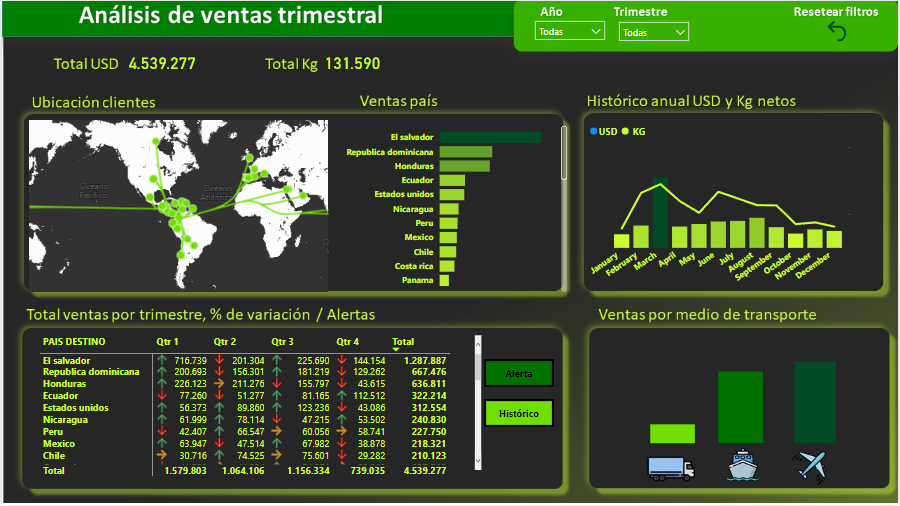900x506 pixels.
Task: Click the Qtr 4 column header
Action: (x=347, y=341)
